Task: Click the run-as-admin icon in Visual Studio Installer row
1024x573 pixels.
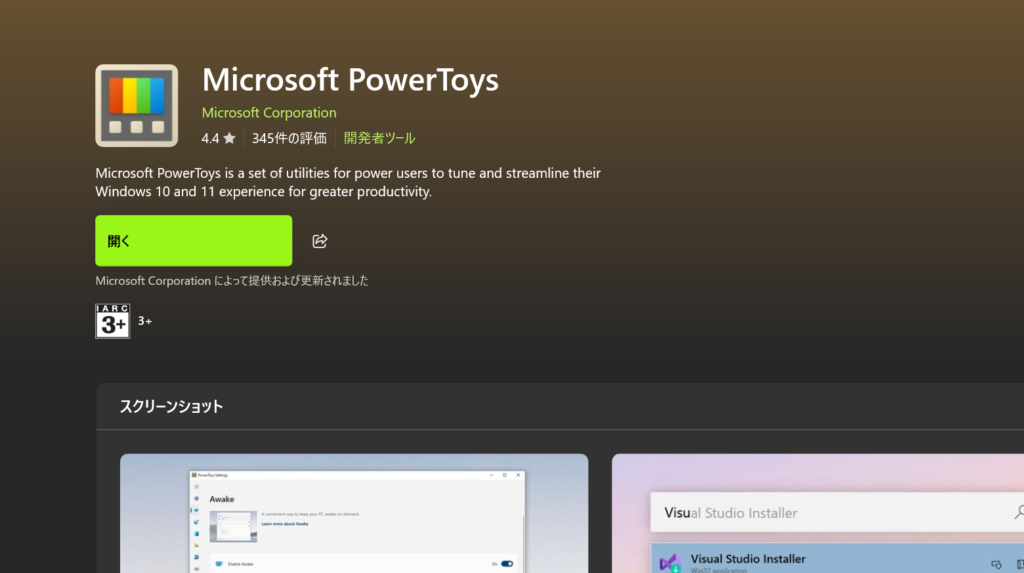Action: pyautogui.click(x=996, y=564)
